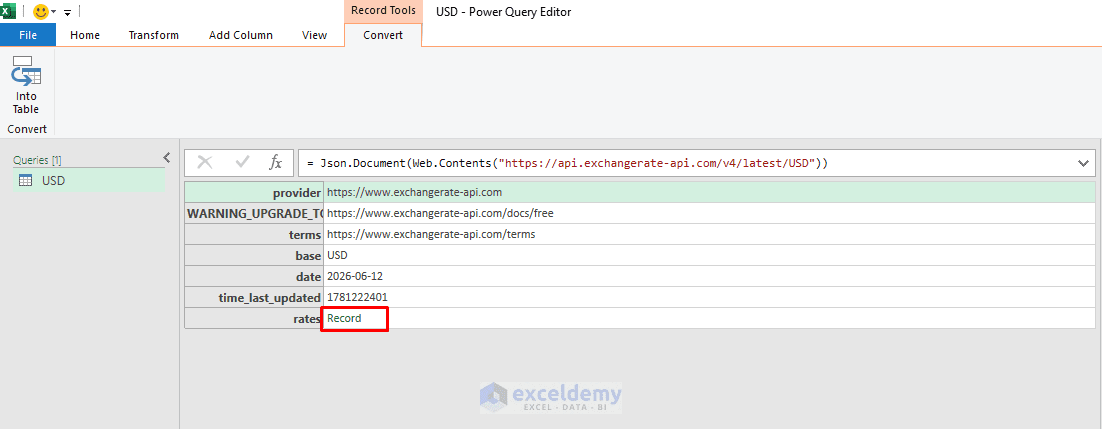The image size is (1102, 429).
Task: Select the provider field name
Action: point(254,192)
